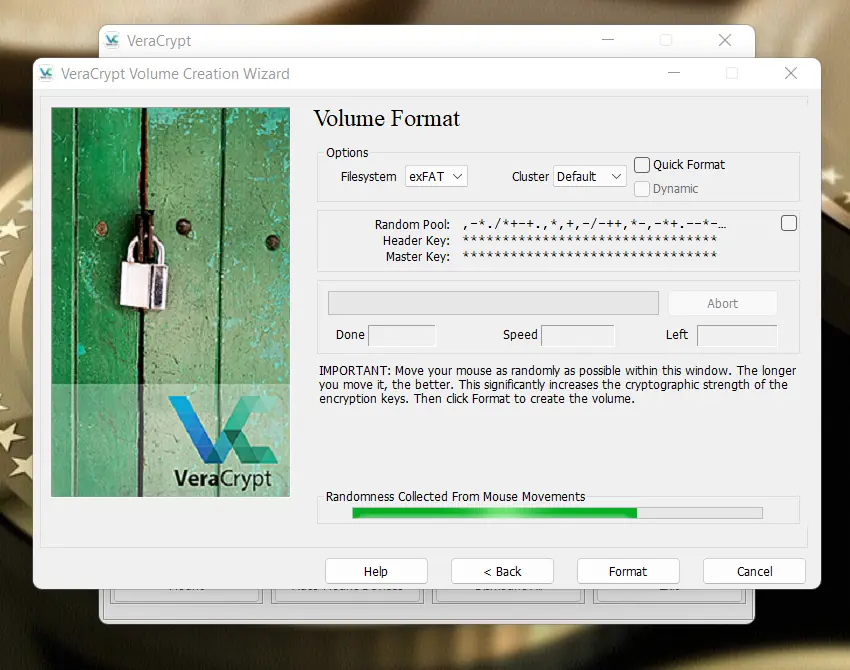Screen dimensions: 850x670
Task: Click the Randomness Collected From Mouse Movements label
Action: [x=455, y=497]
